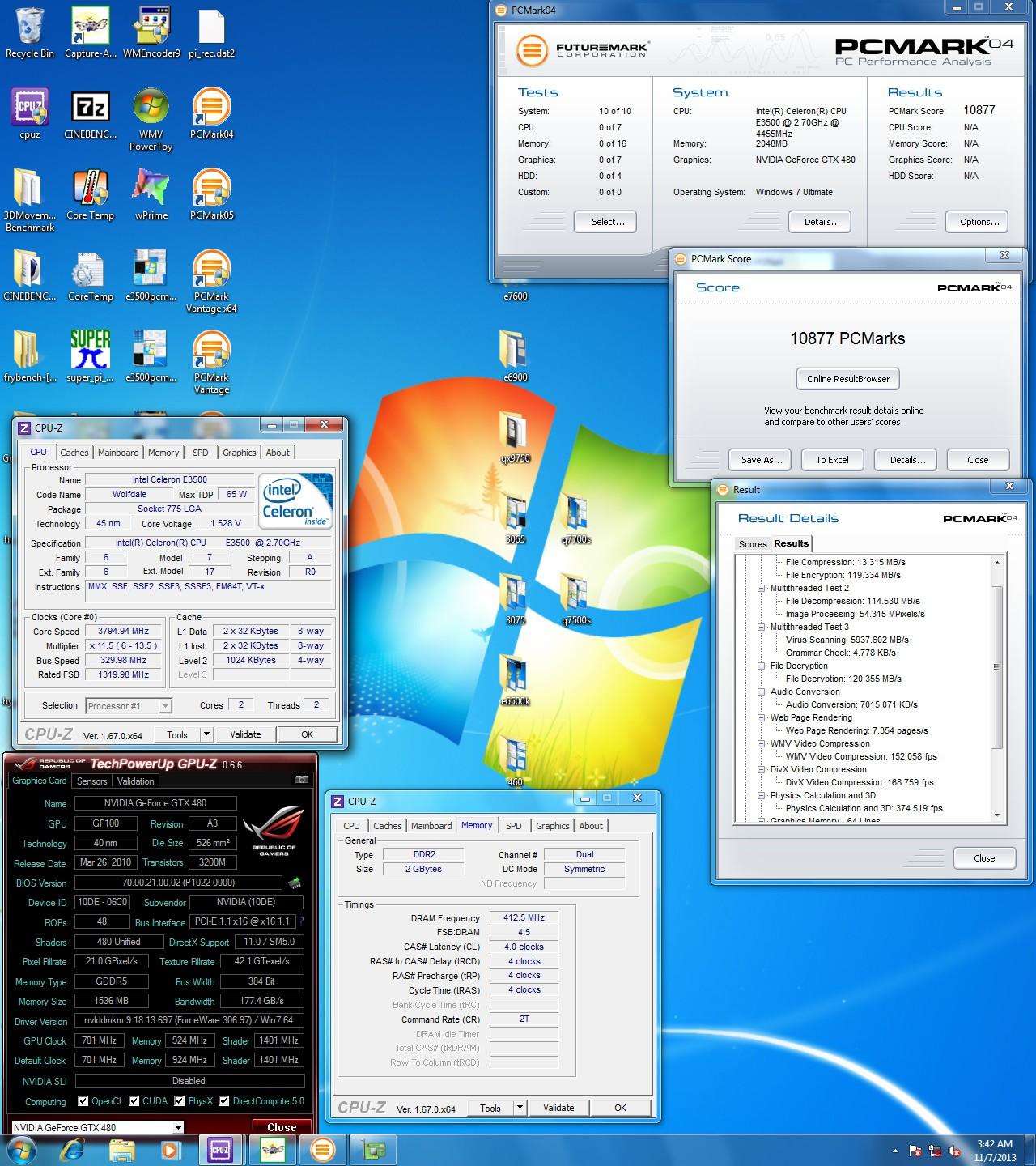This screenshot has width=1036, height=1166.
Task: Open Internet Explorer from taskbar
Action: (x=73, y=1149)
